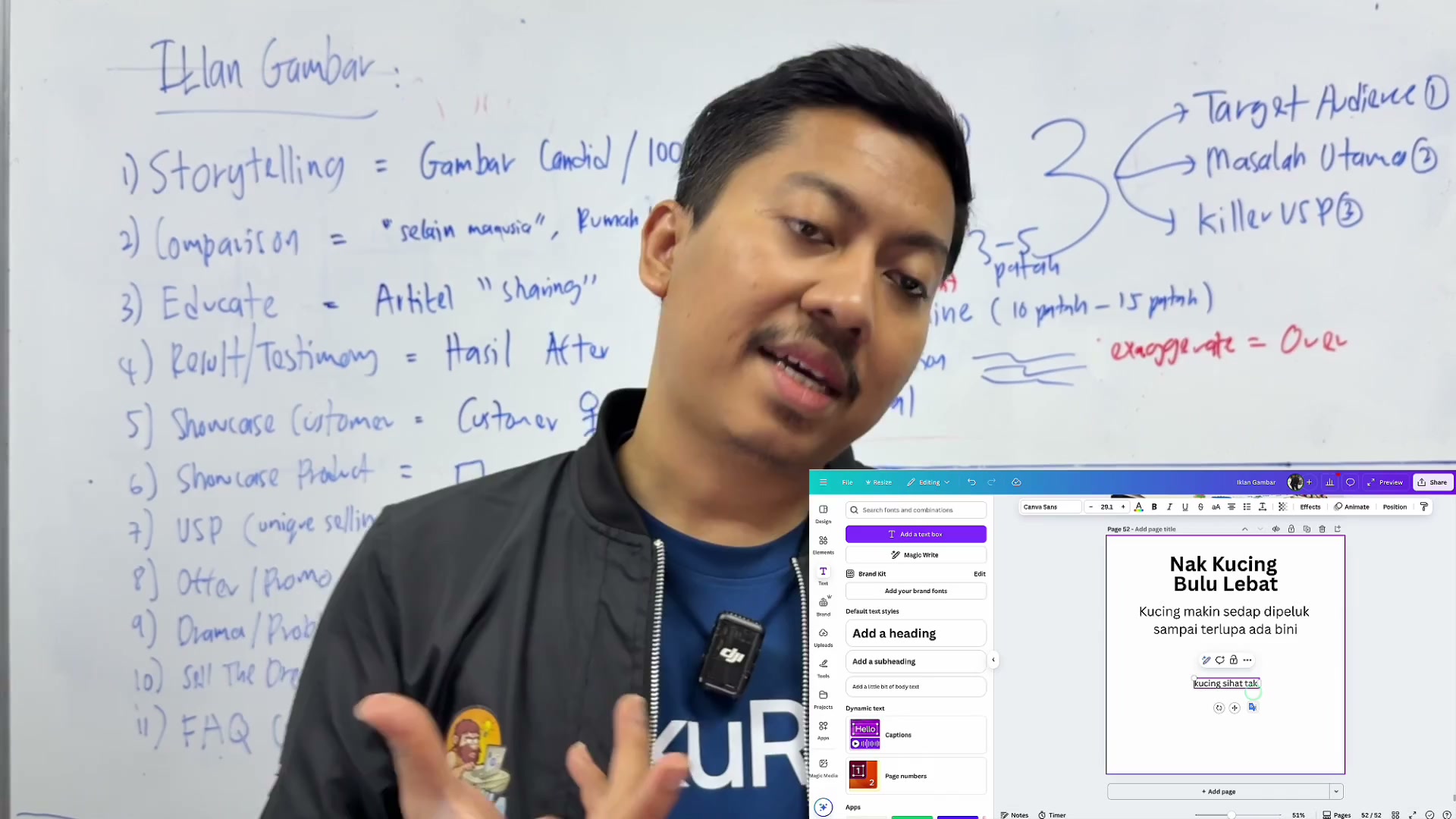Open text alignment options
This screenshot has width=1456, height=819.
click(1232, 507)
